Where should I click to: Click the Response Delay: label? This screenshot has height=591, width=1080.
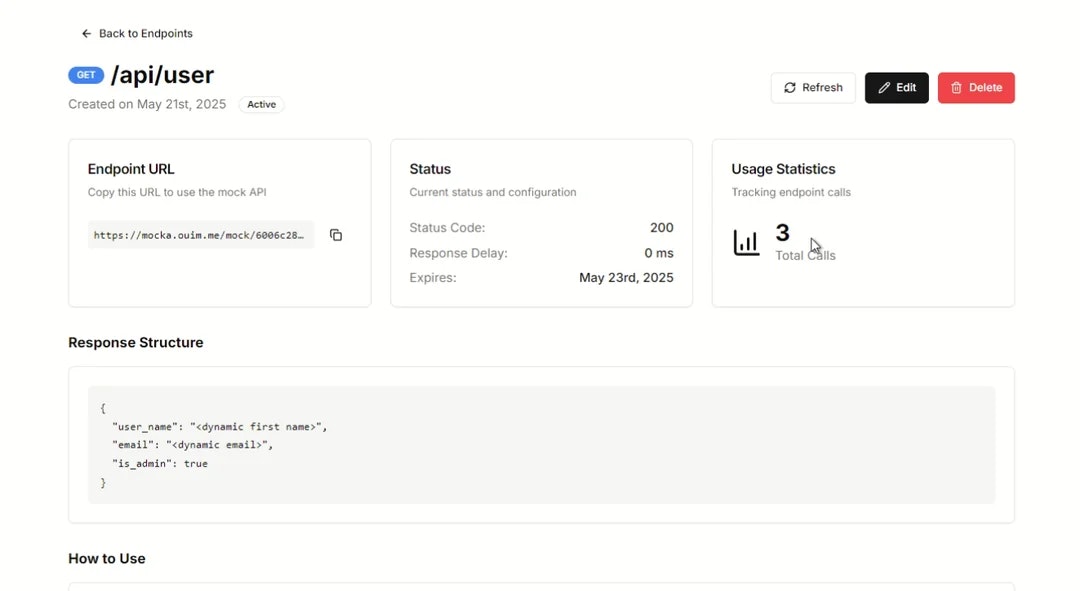point(458,253)
